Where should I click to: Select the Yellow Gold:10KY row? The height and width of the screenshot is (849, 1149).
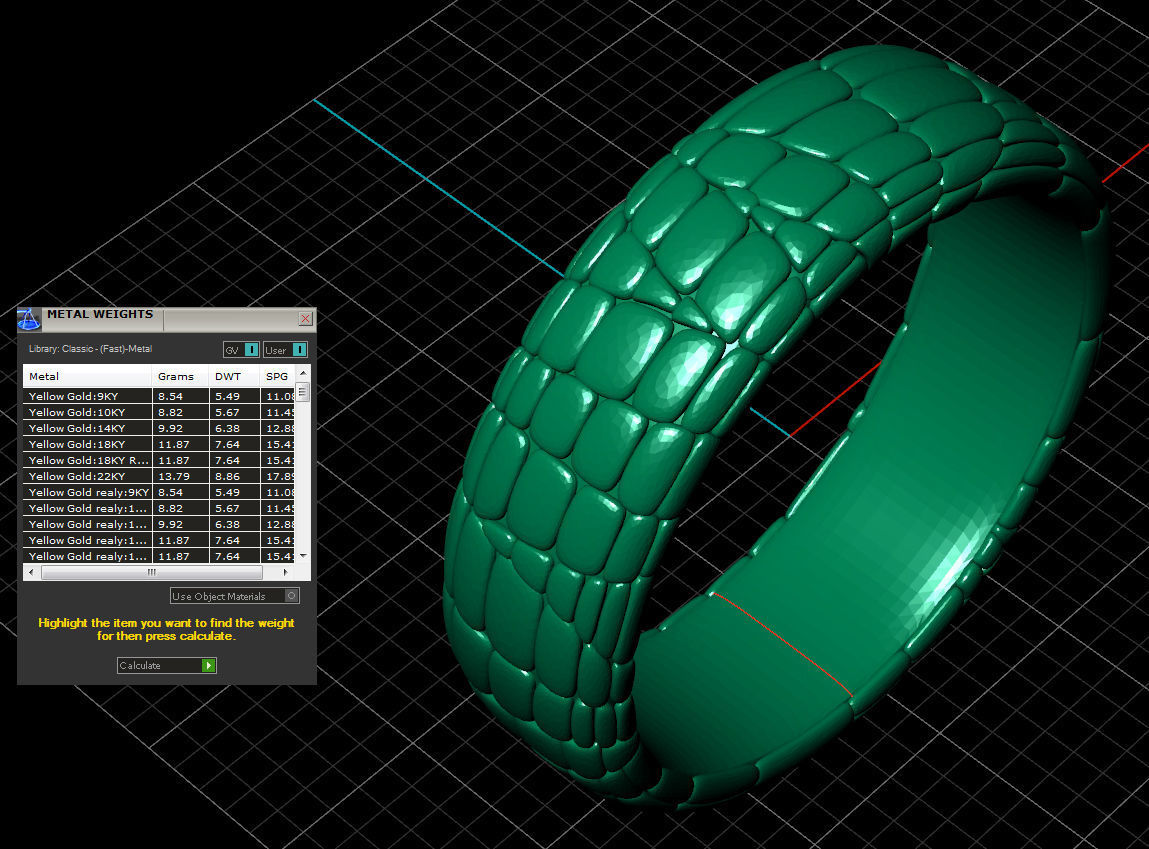(x=159, y=412)
